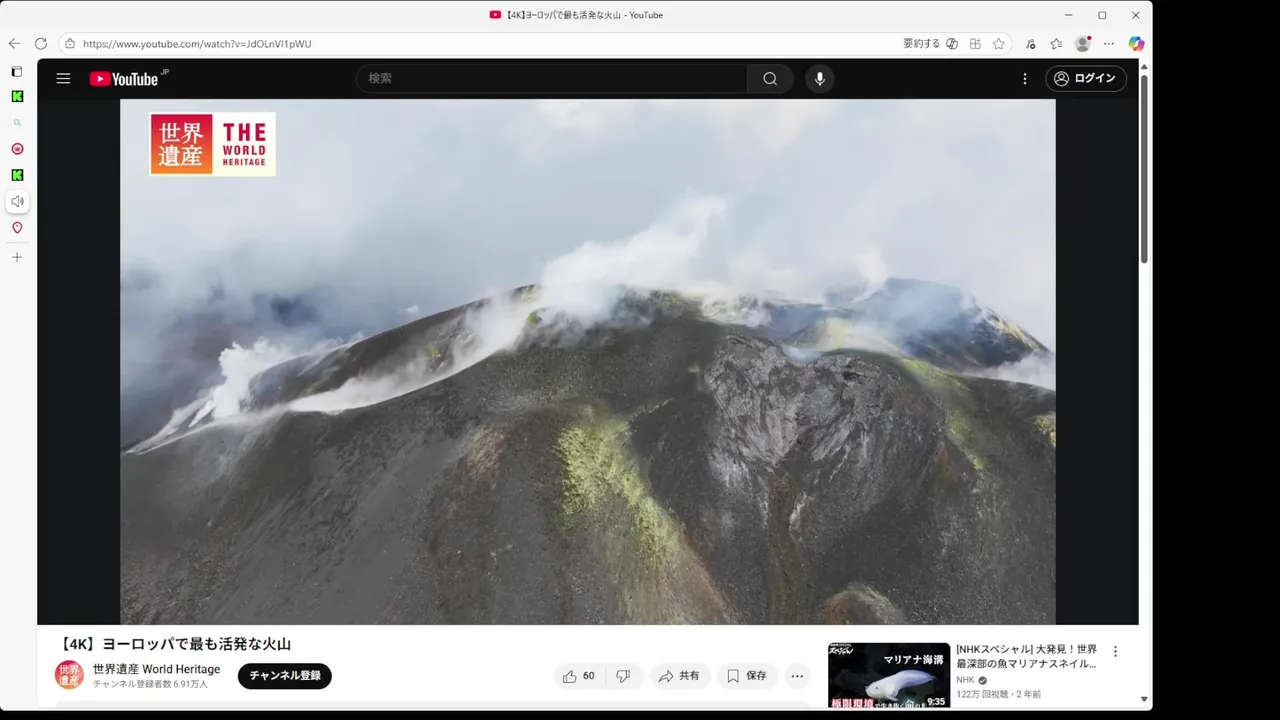Focus the YouTube 検索 search field
This screenshot has height=720, width=1280.
click(552, 79)
